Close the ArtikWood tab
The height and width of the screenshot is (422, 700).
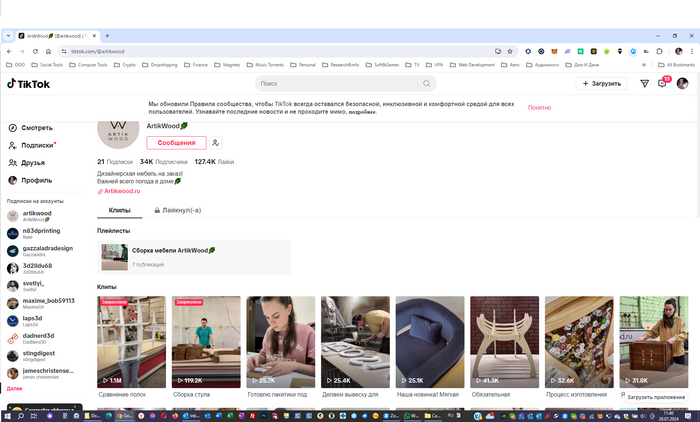[x=94, y=36]
